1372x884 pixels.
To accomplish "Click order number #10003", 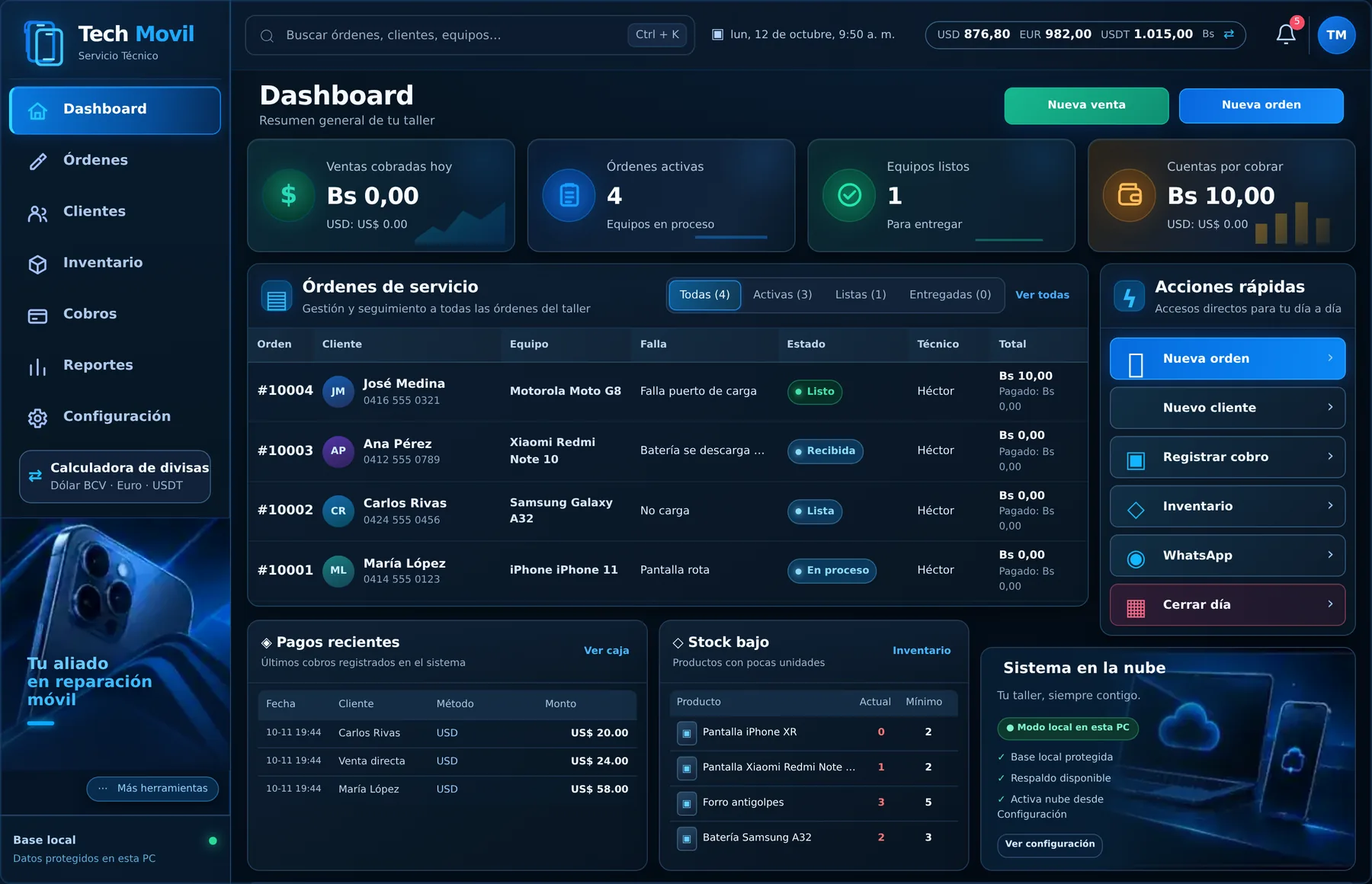I will pos(285,450).
